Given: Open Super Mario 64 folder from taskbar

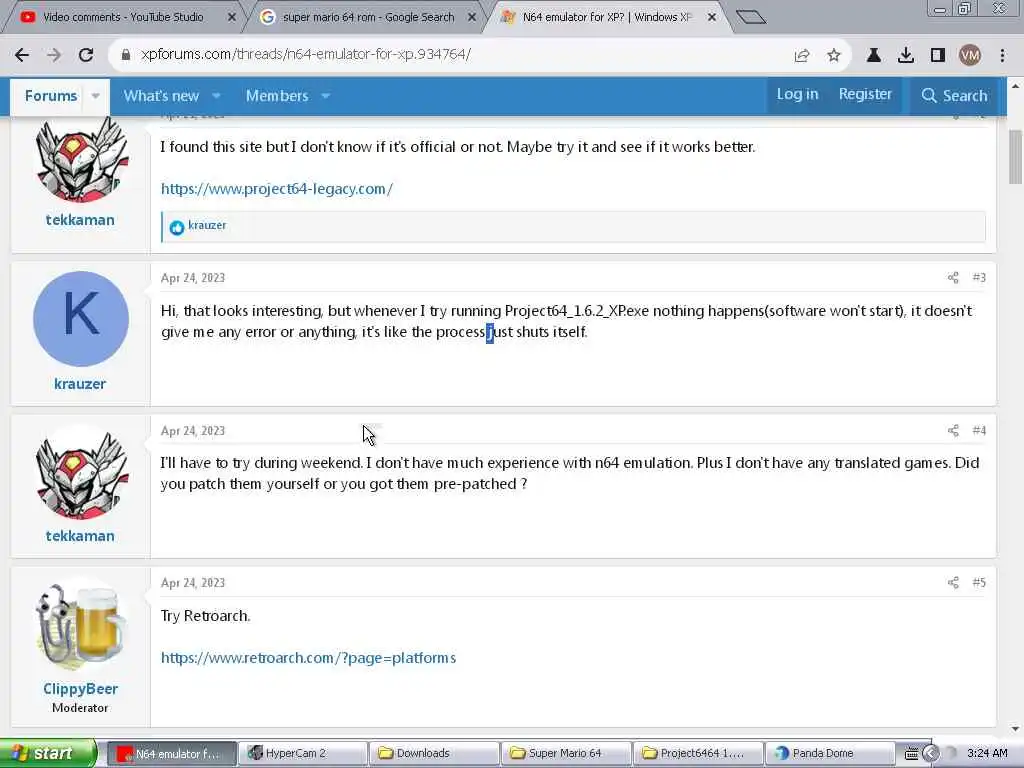Looking at the screenshot, I should 566,754.
